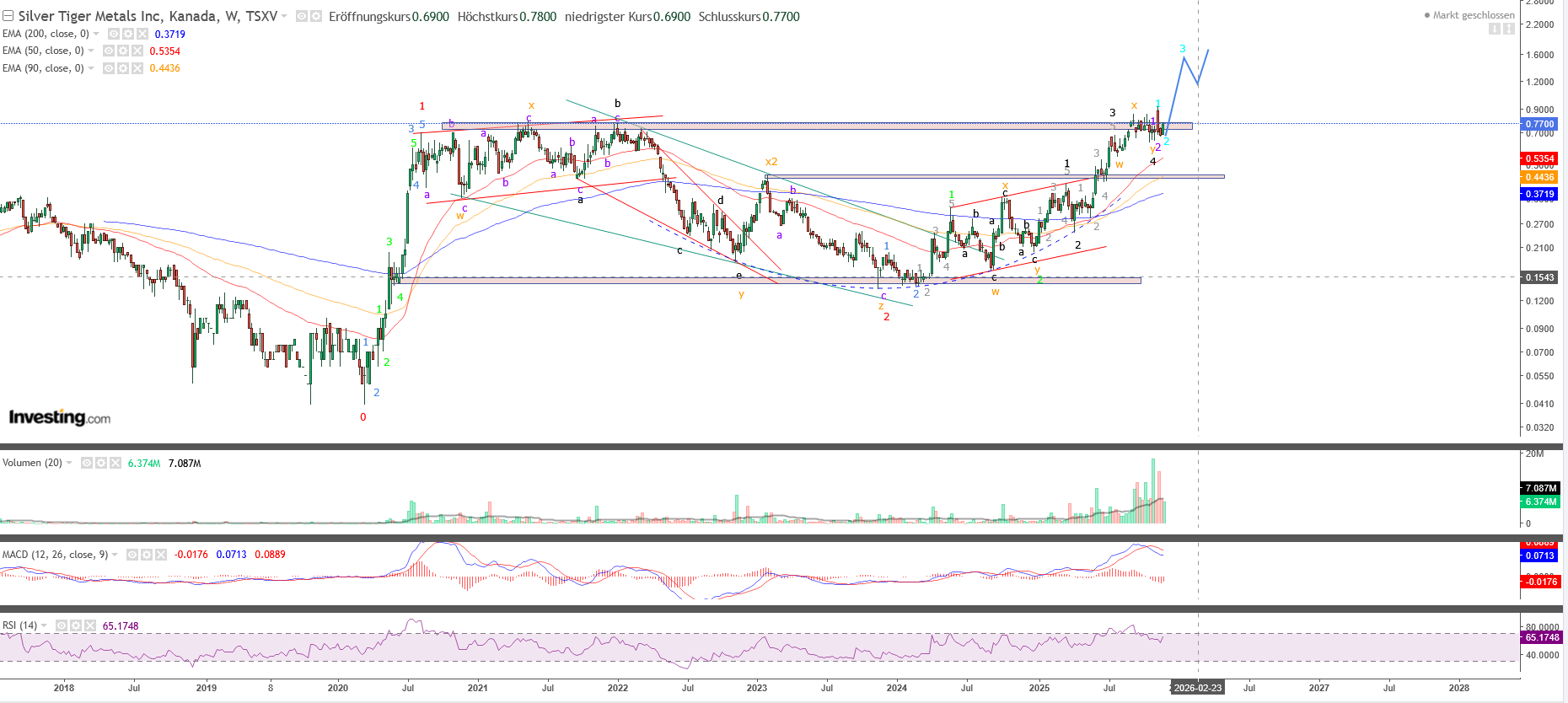This screenshot has height=703, width=1568.
Task: Open the Volumen (20) dropdown arrow
Action: [70, 463]
